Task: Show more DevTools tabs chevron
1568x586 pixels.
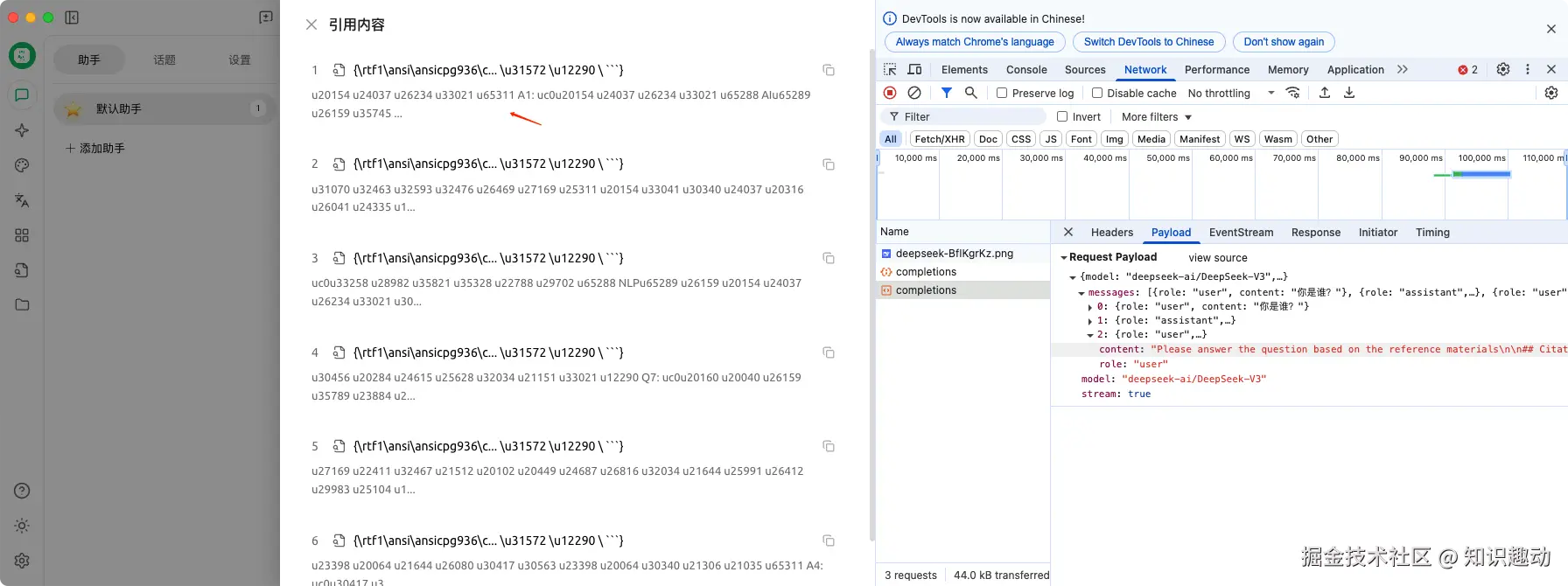Action: coord(1403,69)
